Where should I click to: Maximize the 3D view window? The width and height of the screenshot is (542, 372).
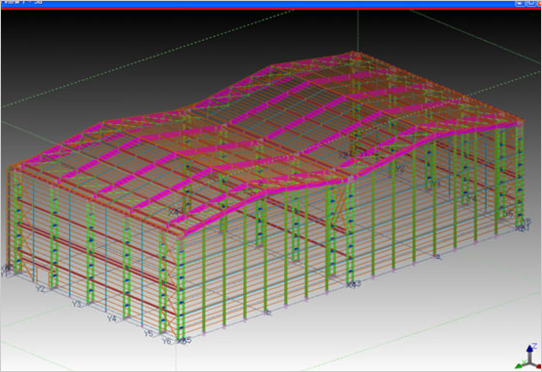tap(530, 3)
